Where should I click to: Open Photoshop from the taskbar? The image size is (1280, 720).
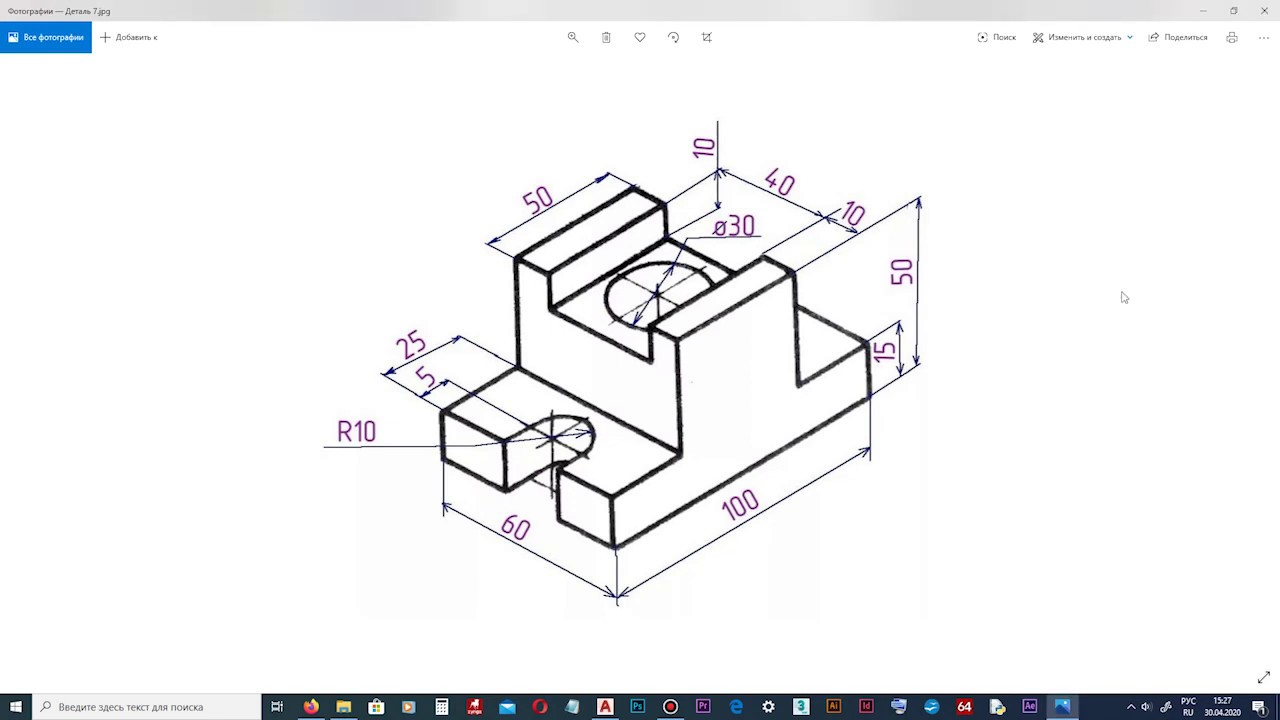tap(637, 707)
